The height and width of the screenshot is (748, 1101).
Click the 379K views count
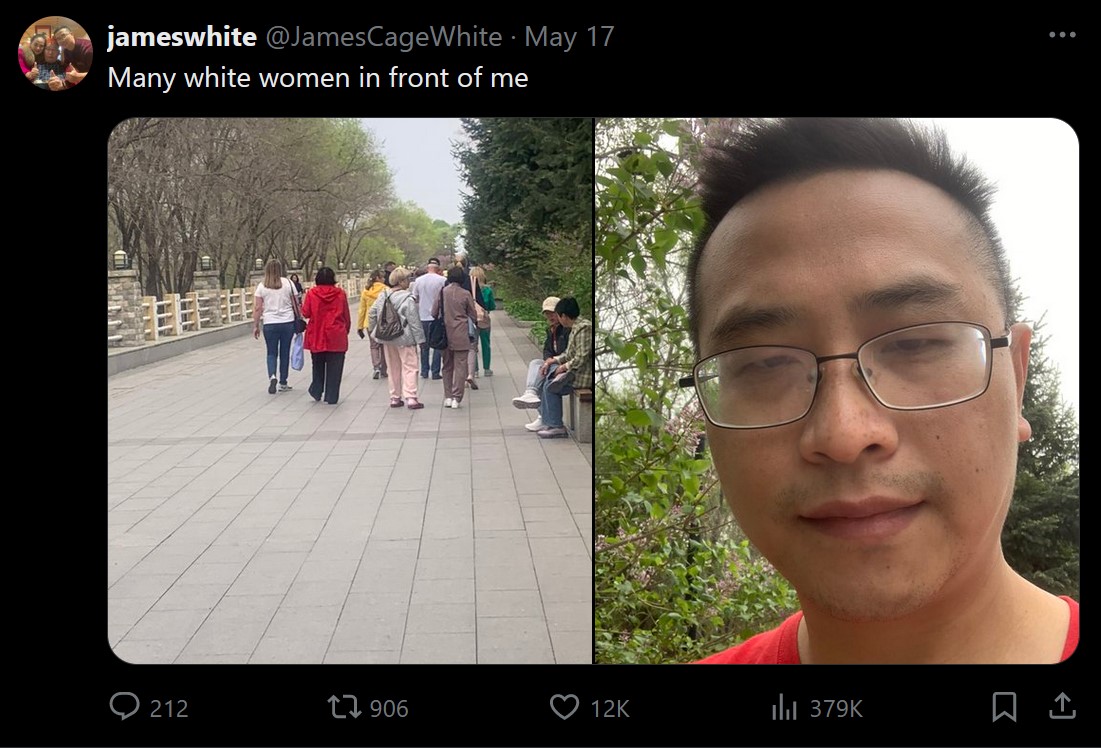[836, 708]
